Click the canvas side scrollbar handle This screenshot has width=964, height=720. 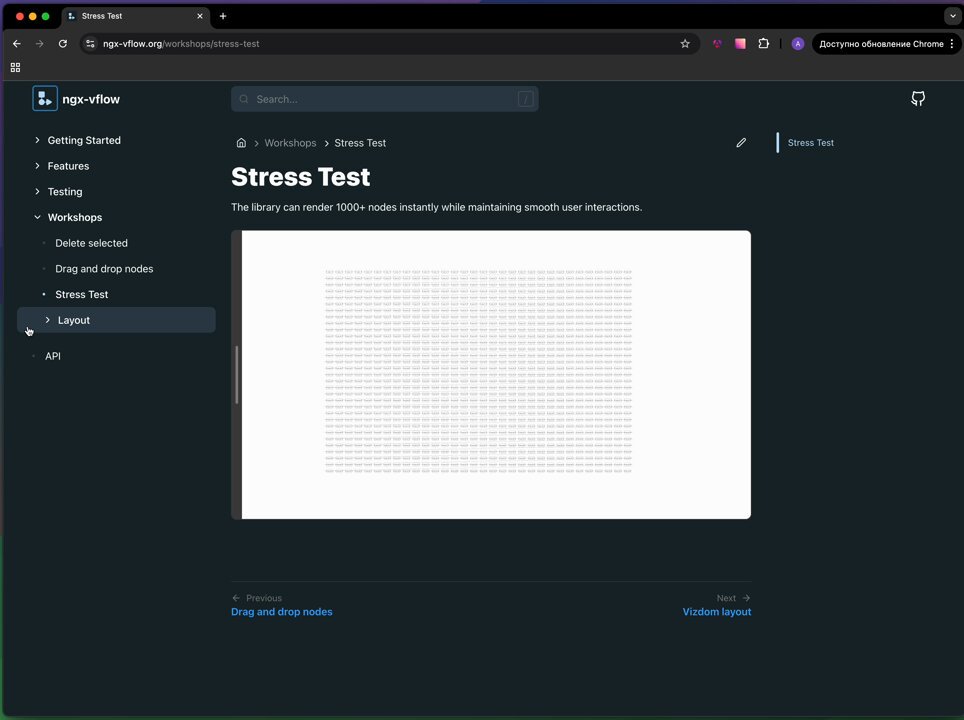tap(237, 375)
